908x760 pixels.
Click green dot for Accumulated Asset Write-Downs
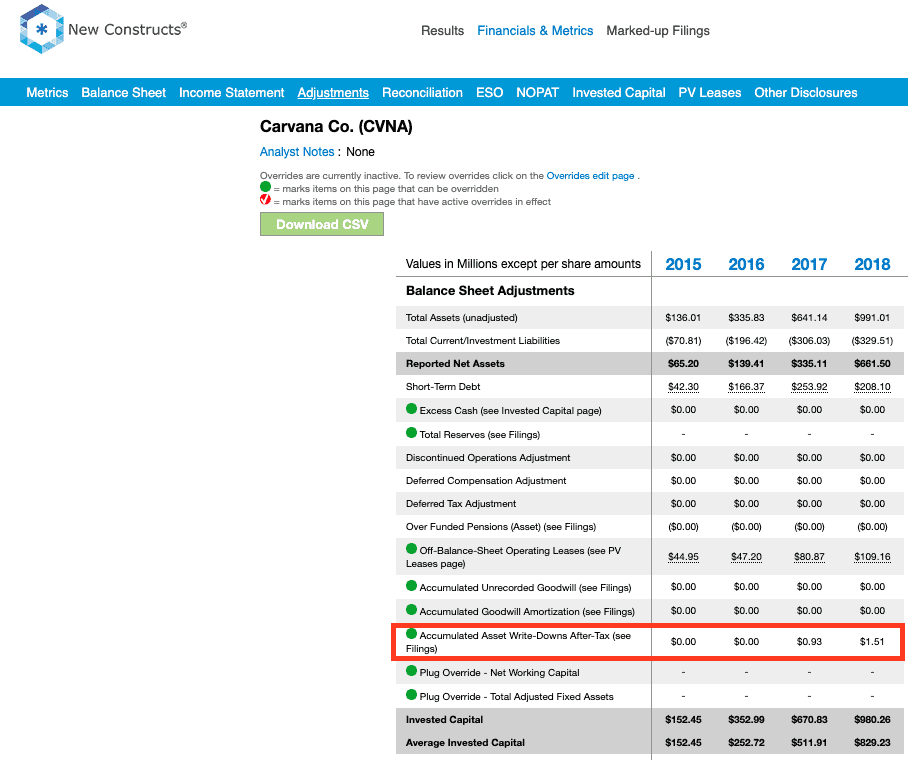(x=412, y=634)
